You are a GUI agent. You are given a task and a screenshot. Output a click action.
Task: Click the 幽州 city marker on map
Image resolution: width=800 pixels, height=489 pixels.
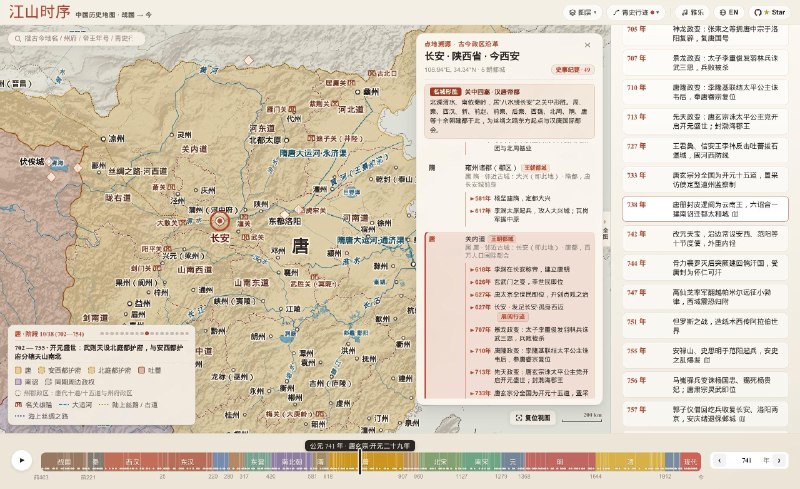[358, 92]
